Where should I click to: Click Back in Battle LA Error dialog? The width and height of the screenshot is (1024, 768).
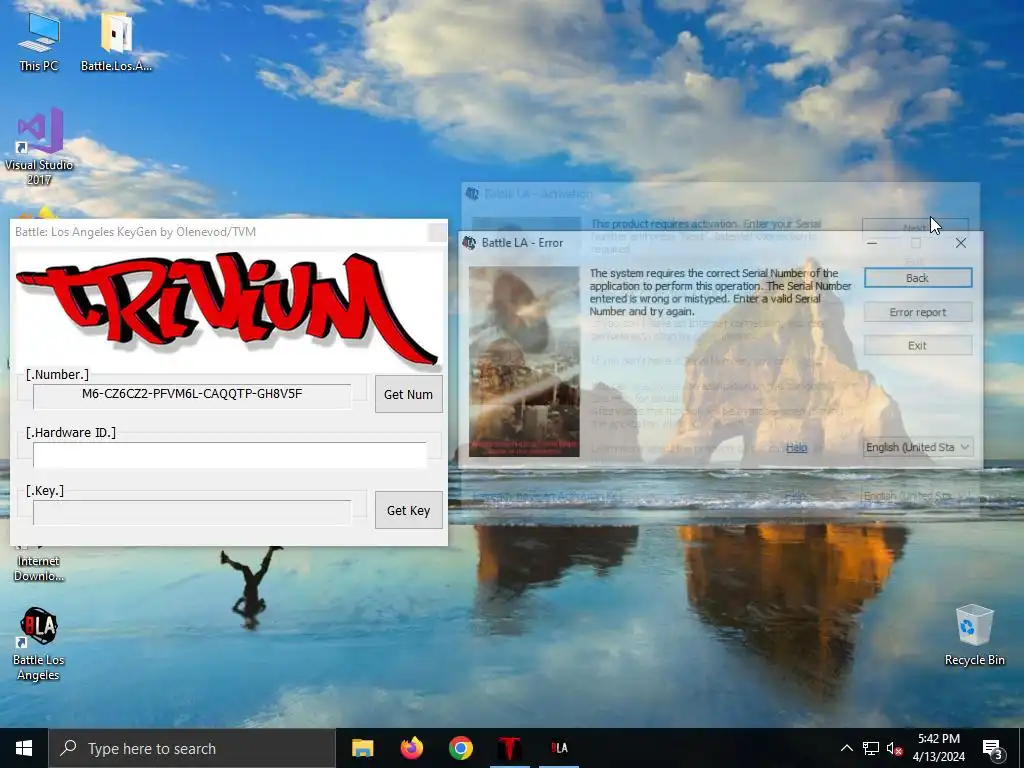click(x=918, y=278)
